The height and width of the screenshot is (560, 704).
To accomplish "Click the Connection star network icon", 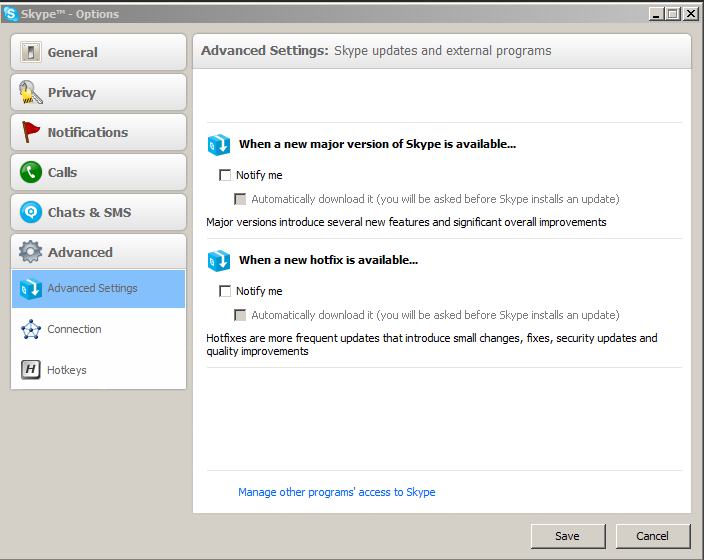I will (31, 329).
